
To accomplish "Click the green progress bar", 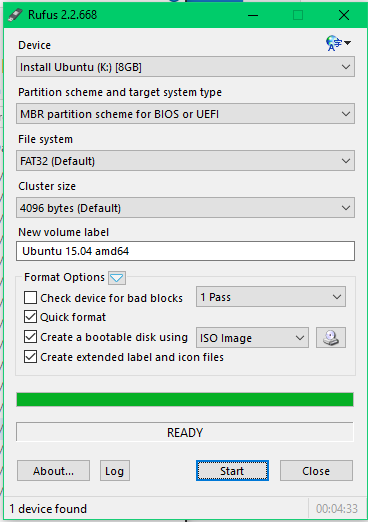I will (185, 400).
